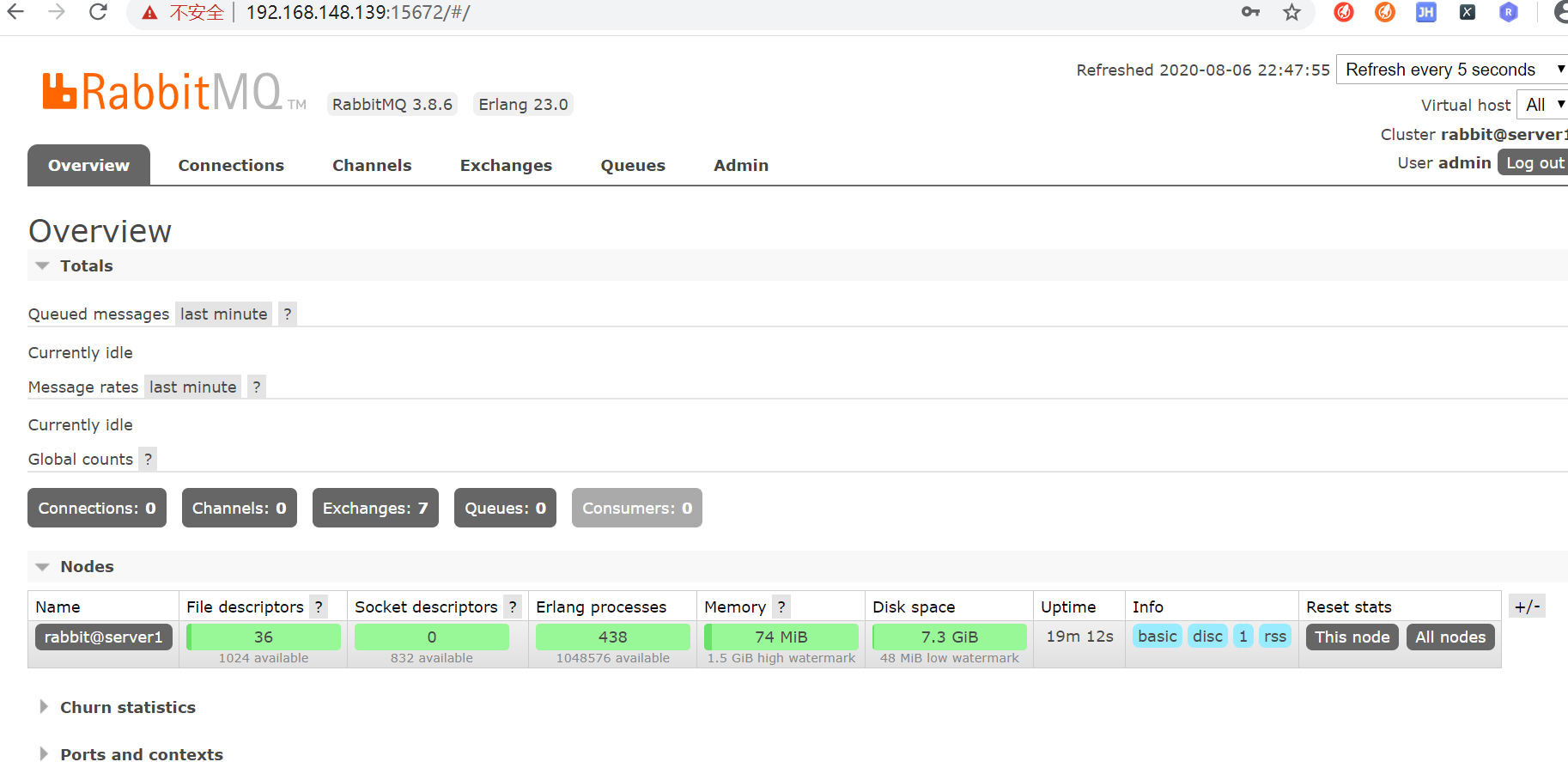Click the Erlang 23.0 version label
Viewport: 1568px width, 762px height.
(x=523, y=104)
